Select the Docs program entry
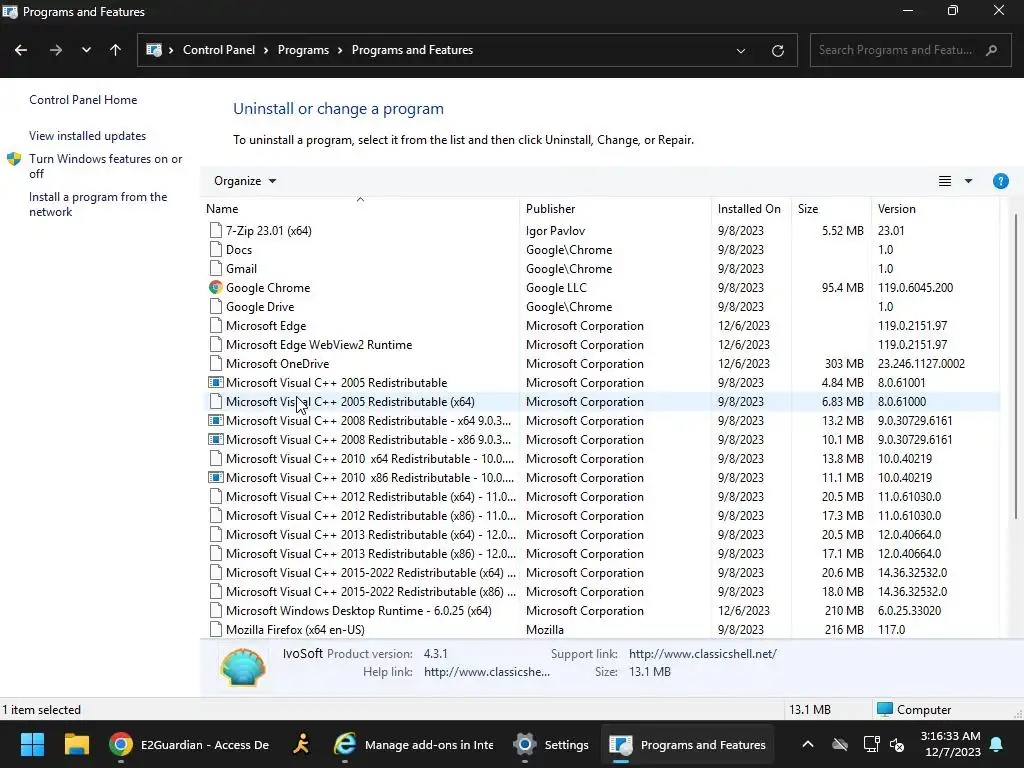 point(601,249)
